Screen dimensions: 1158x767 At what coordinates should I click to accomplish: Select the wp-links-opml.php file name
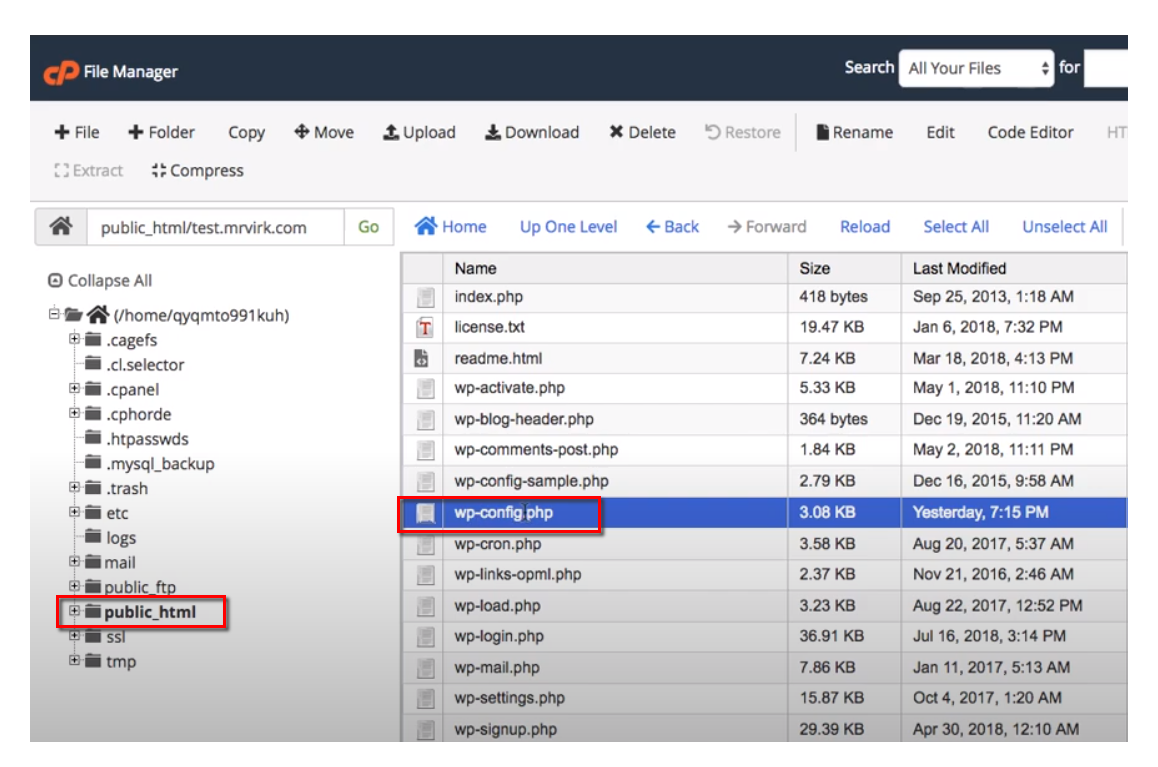518,574
